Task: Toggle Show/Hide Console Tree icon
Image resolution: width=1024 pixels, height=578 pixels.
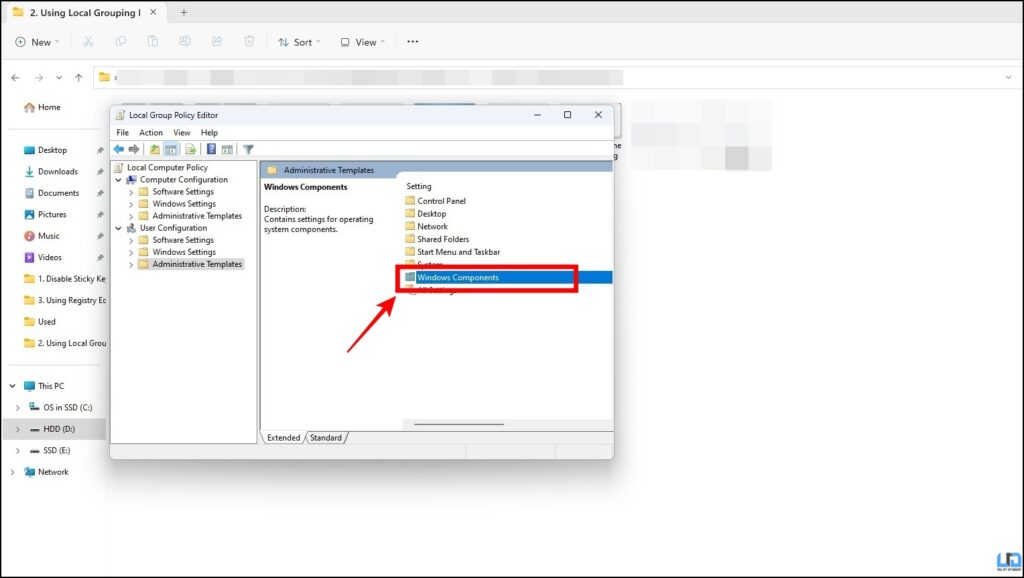Action: point(170,150)
